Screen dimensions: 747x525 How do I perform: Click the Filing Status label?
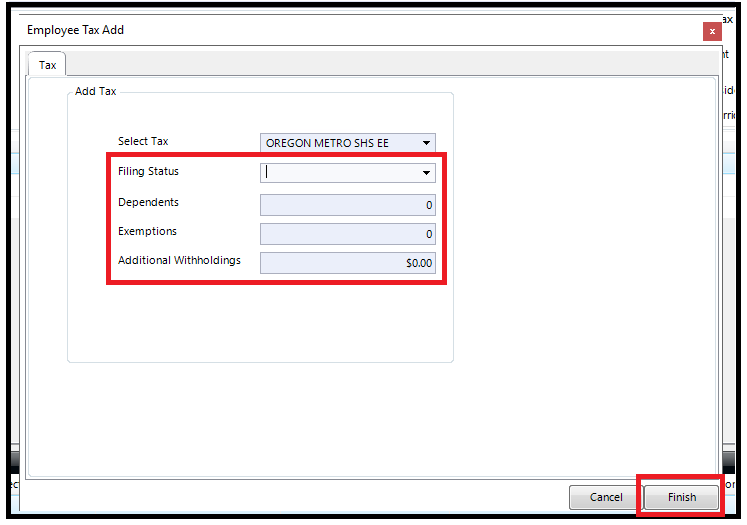pos(148,171)
